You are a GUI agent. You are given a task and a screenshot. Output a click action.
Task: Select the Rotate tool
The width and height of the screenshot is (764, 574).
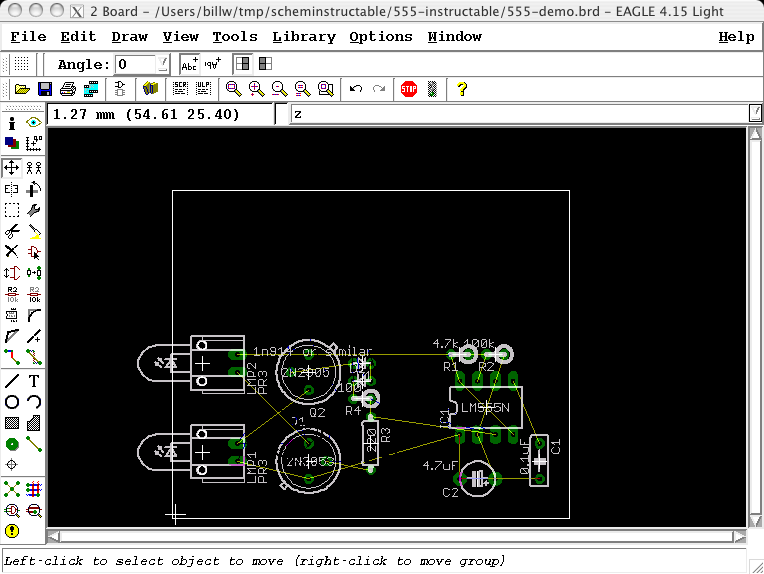point(34,189)
